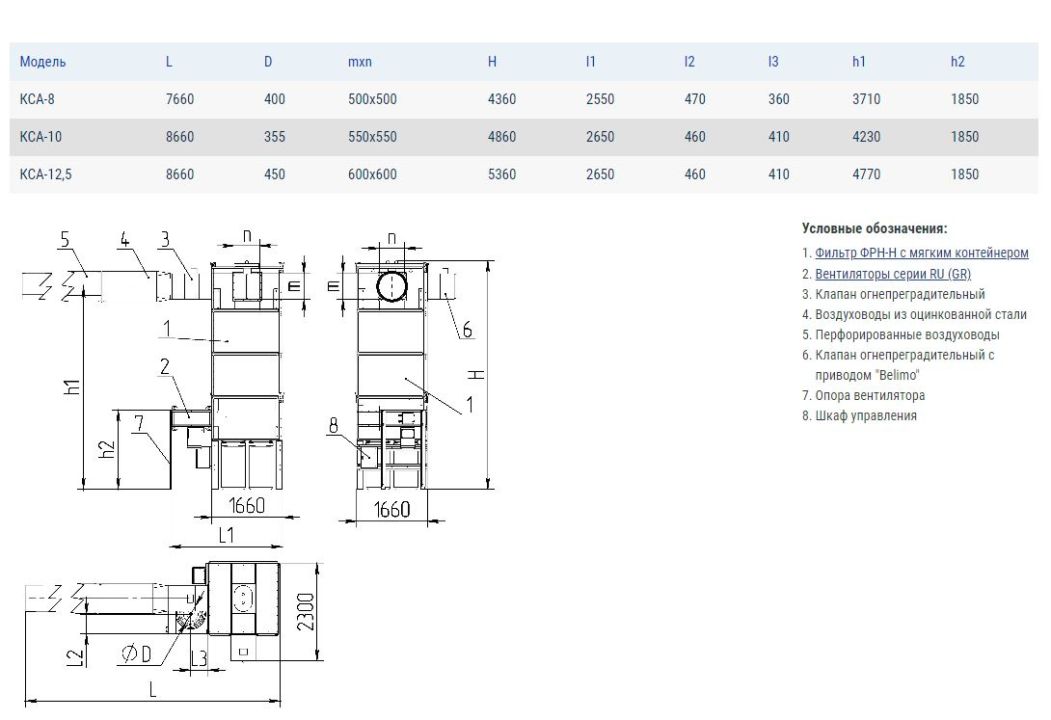Viewport: 1051px width, 720px height.
Task: Select the КСА-12,5 model row
Action: point(523,174)
